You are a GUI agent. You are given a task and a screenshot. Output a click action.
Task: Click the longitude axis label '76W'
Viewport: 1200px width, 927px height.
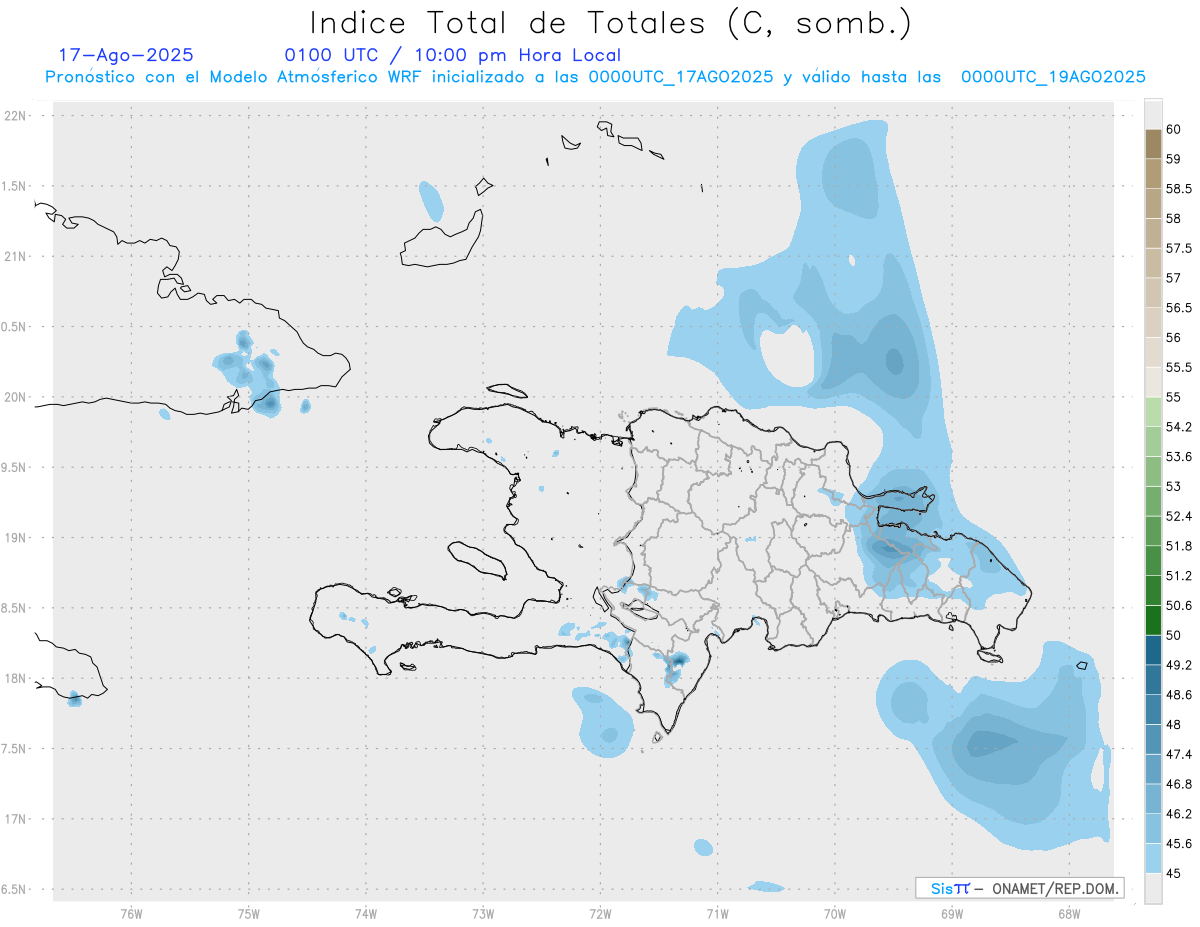coord(131,913)
